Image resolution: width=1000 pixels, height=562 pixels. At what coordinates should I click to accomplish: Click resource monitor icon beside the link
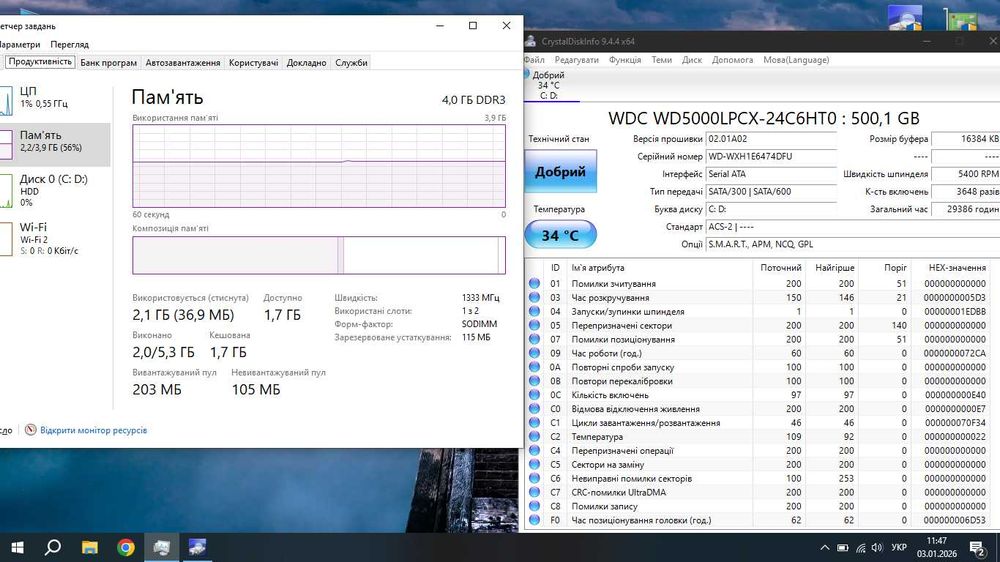tap(30, 430)
